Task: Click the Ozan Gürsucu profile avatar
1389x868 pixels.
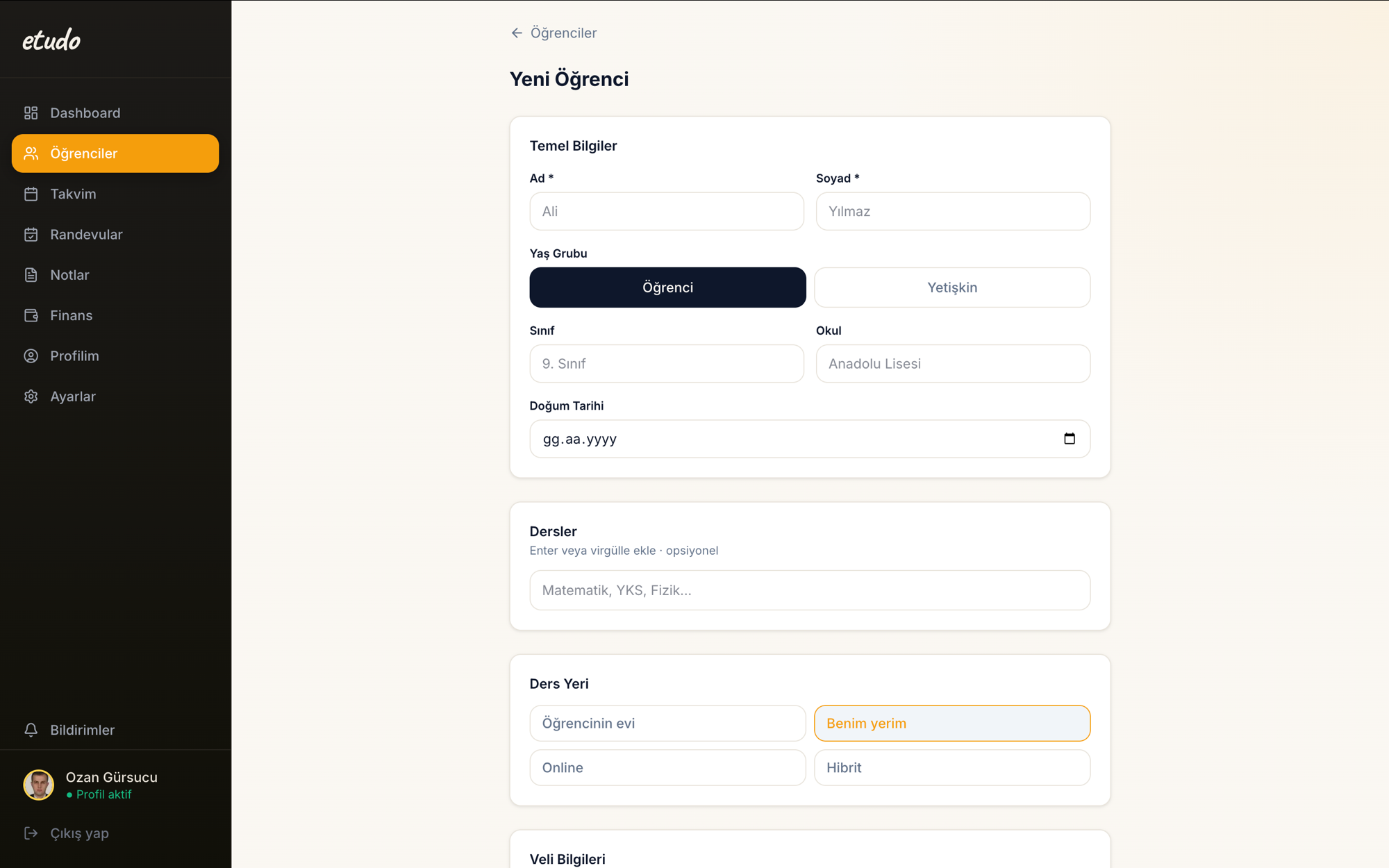Action: click(39, 785)
